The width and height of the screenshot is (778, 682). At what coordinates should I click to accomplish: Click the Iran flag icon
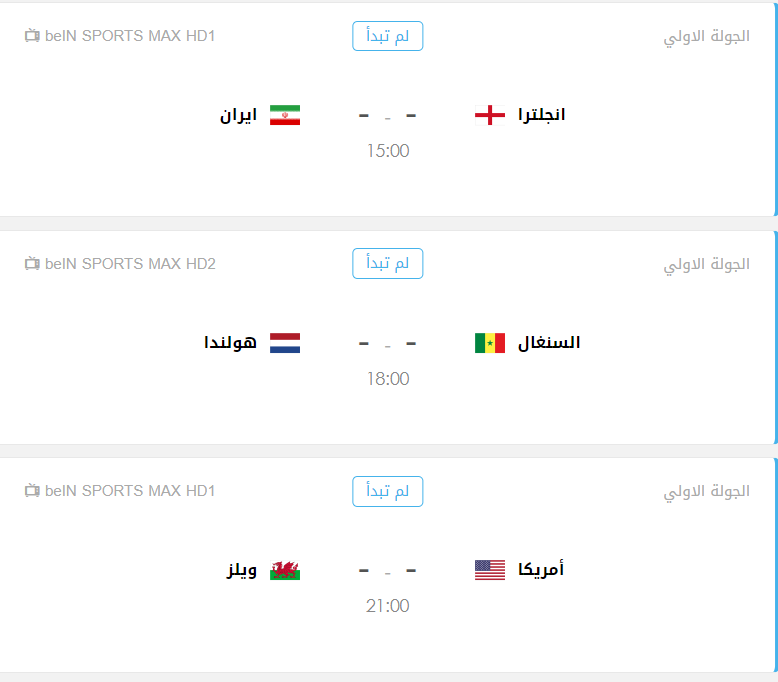[285, 115]
